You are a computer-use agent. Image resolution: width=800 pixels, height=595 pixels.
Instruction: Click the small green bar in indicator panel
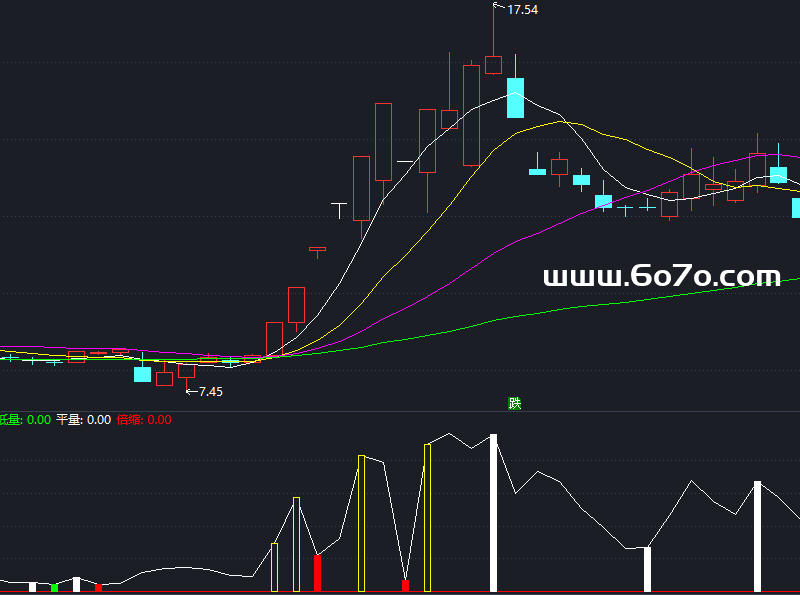point(54,587)
